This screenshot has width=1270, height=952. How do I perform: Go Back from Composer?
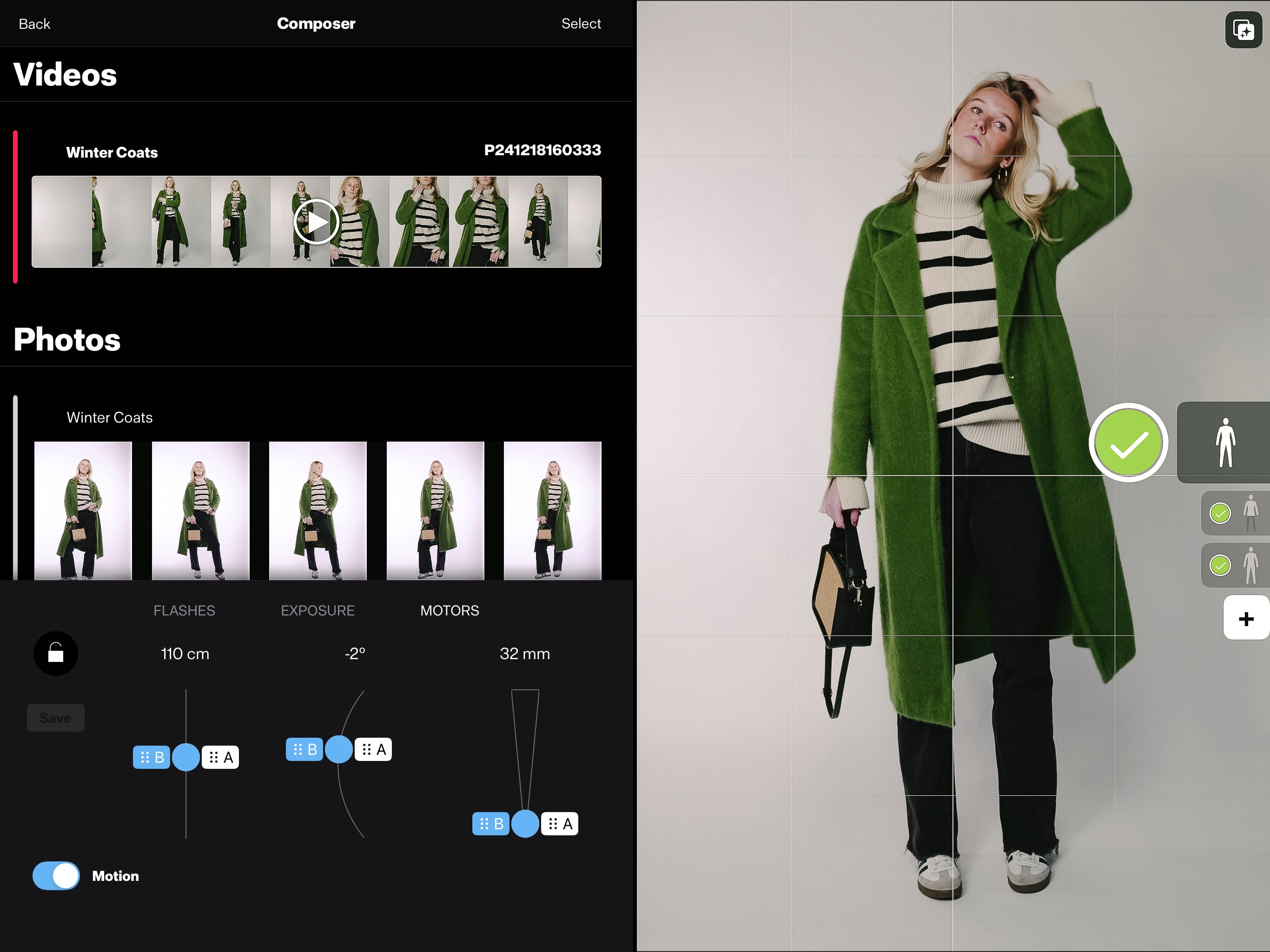coord(34,24)
